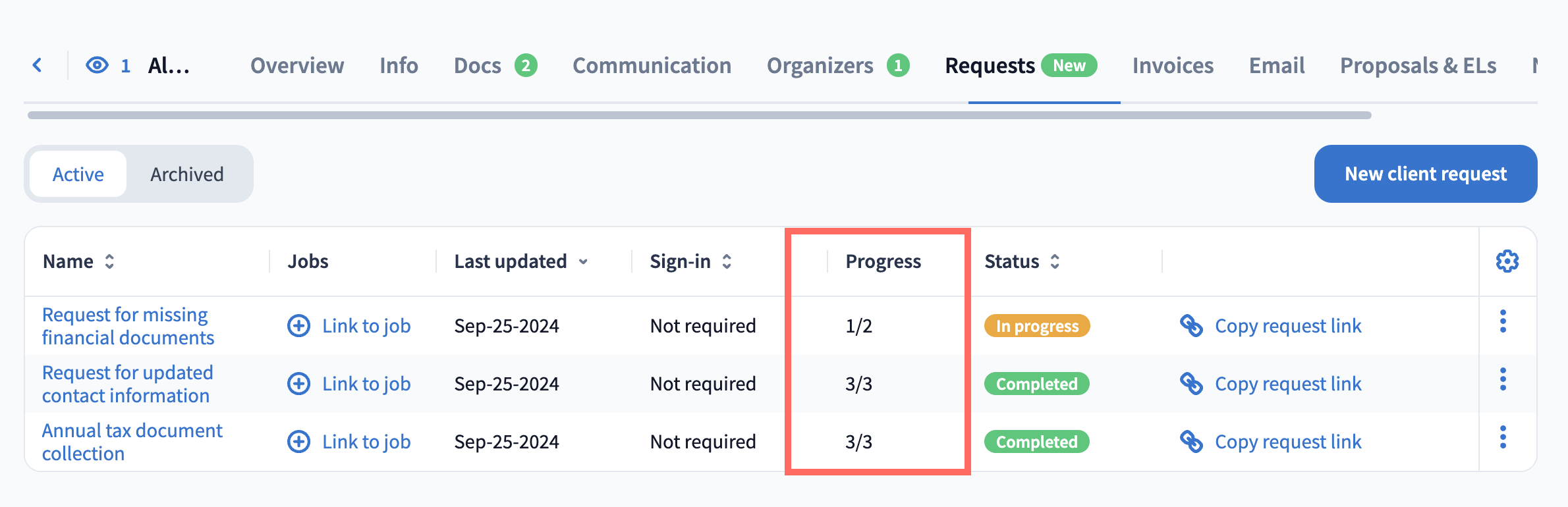Click New client request button
The width and height of the screenshot is (1568, 507).
pos(1425,174)
